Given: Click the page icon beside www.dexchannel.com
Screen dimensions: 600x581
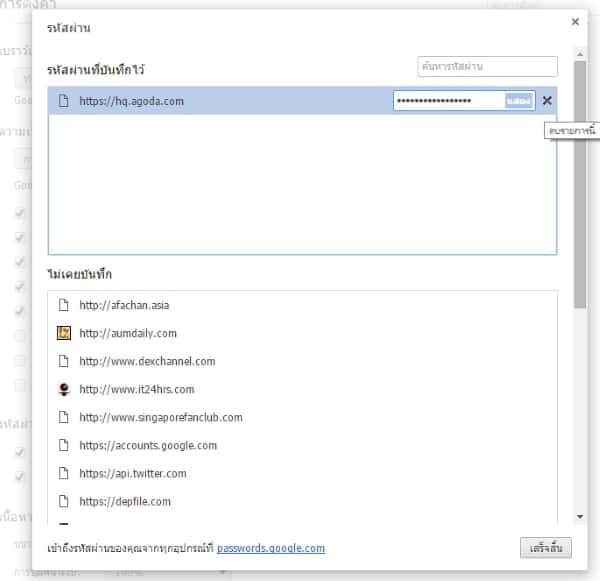Looking at the screenshot, I should pos(63,361).
